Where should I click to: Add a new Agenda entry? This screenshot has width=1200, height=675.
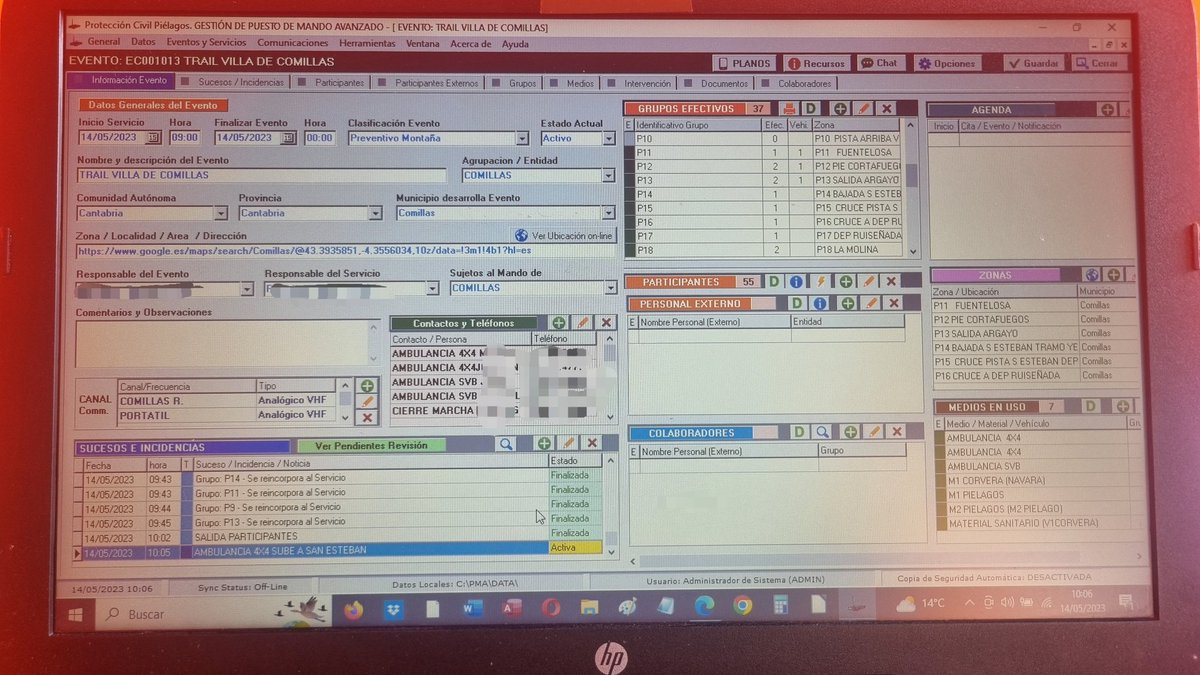[x=1108, y=109]
